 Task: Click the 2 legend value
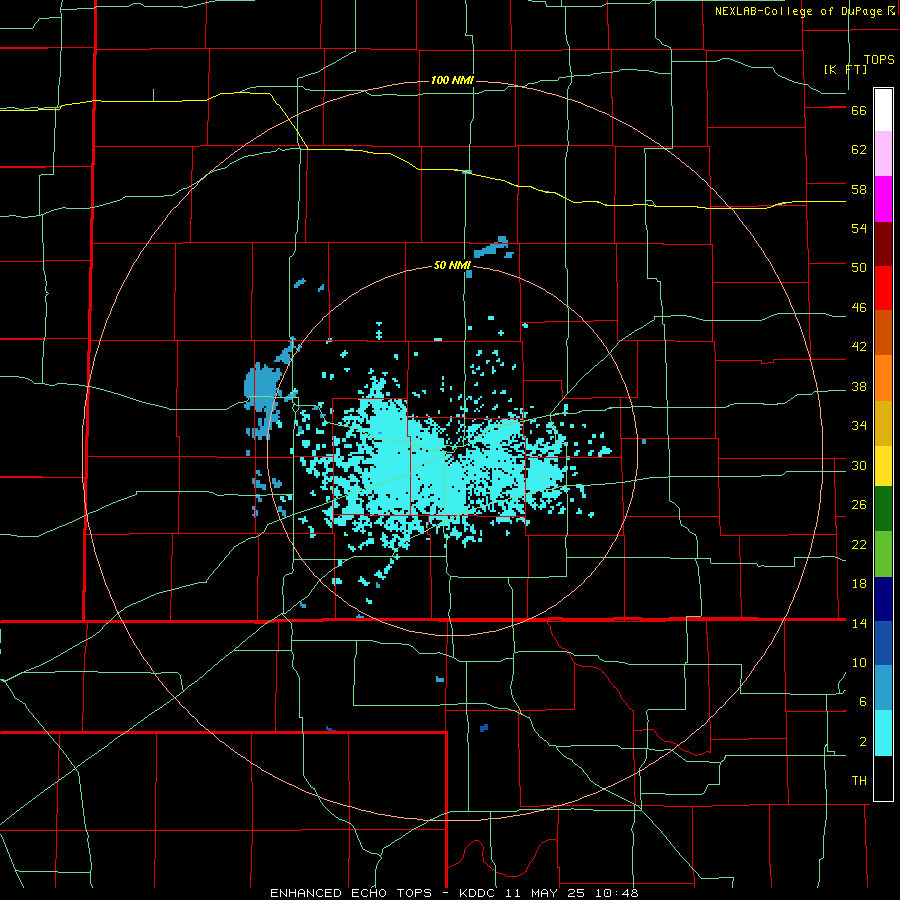(863, 742)
